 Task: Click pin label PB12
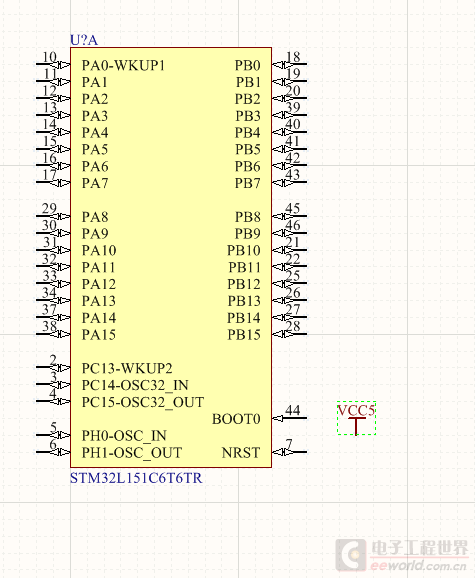pos(244,284)
